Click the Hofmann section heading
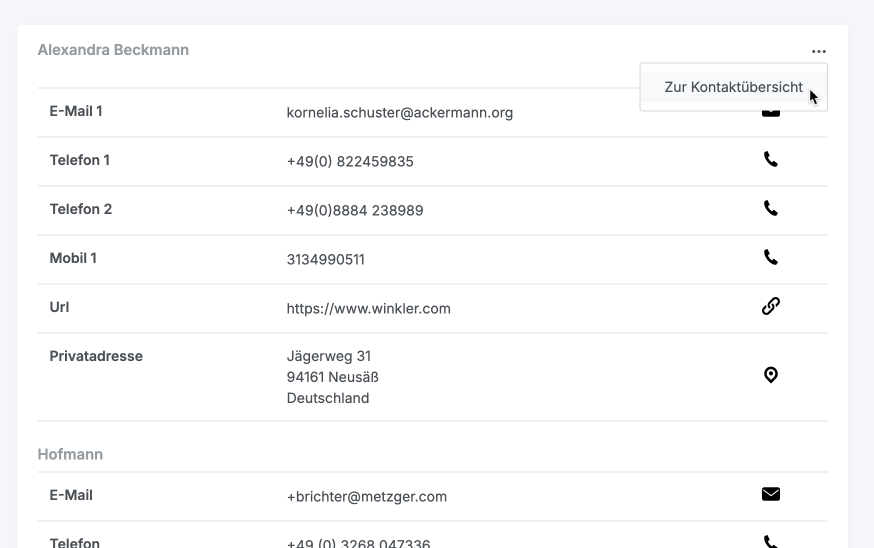This screenshot has width=874, height=548. (70, 454)
